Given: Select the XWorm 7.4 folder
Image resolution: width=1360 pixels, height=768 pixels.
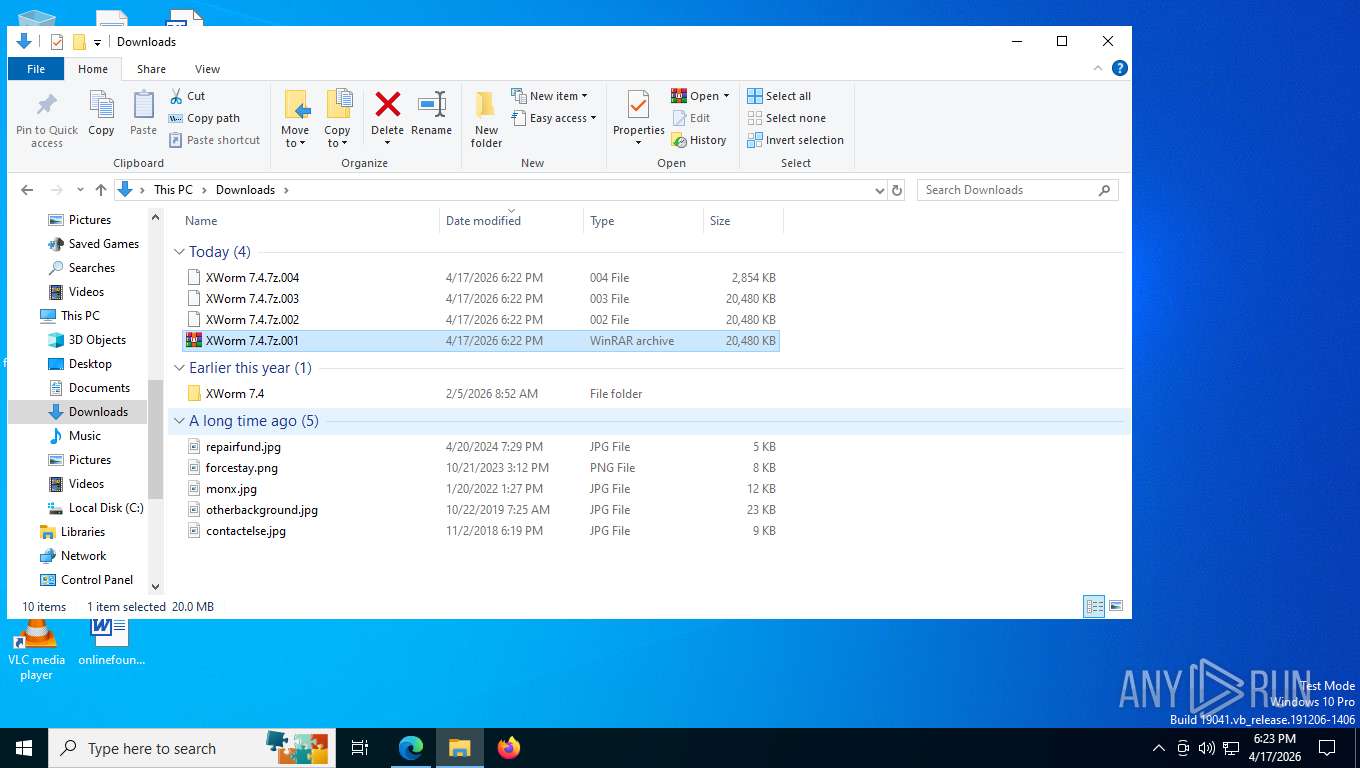Looking at the screenshot, I should [x=481, y=394].
